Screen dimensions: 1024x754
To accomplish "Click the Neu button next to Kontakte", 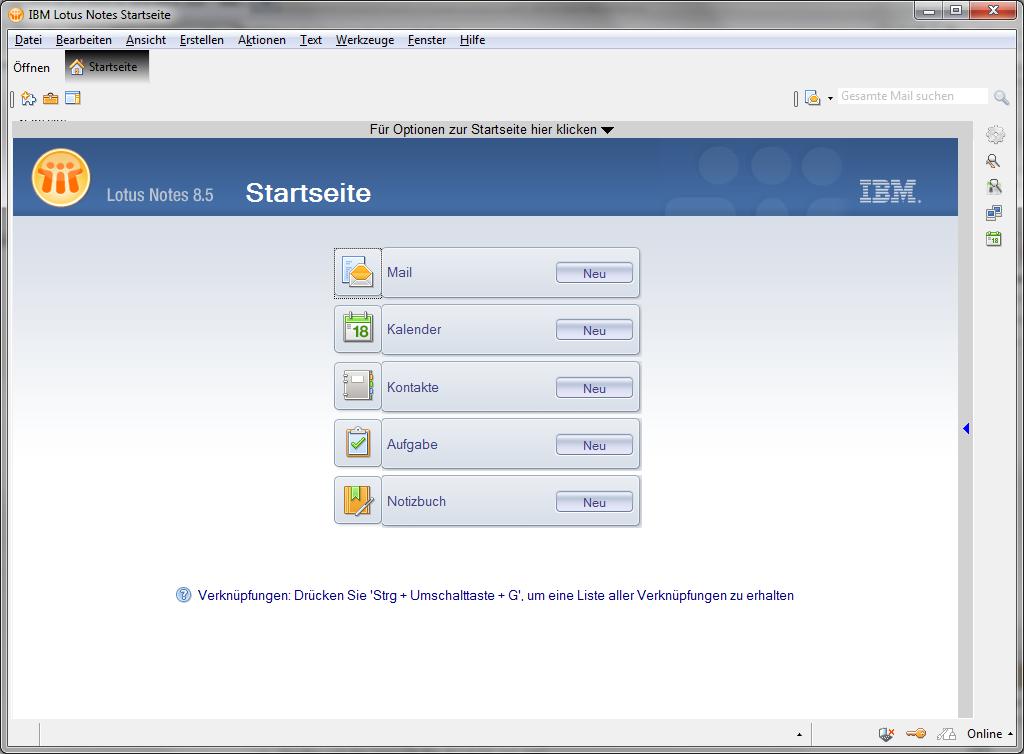I will pyautogui.click(x=594, y=388).
